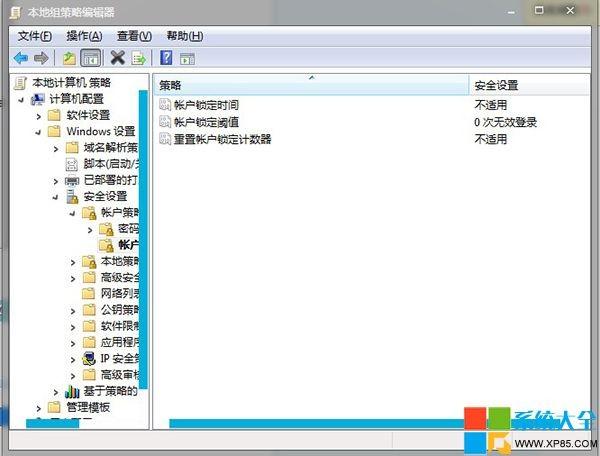Open the 查看(V) menu
The width and height of the screenshot is (600, 456).
tap(134, 36)
